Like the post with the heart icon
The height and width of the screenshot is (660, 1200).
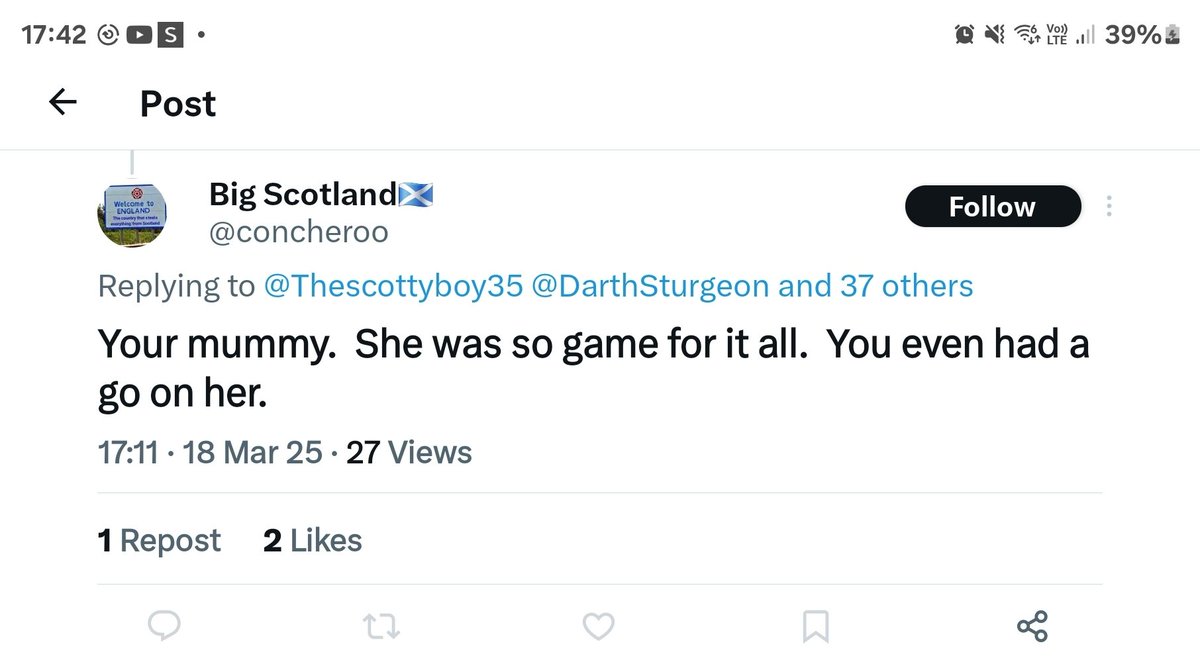tap(598, 627)
